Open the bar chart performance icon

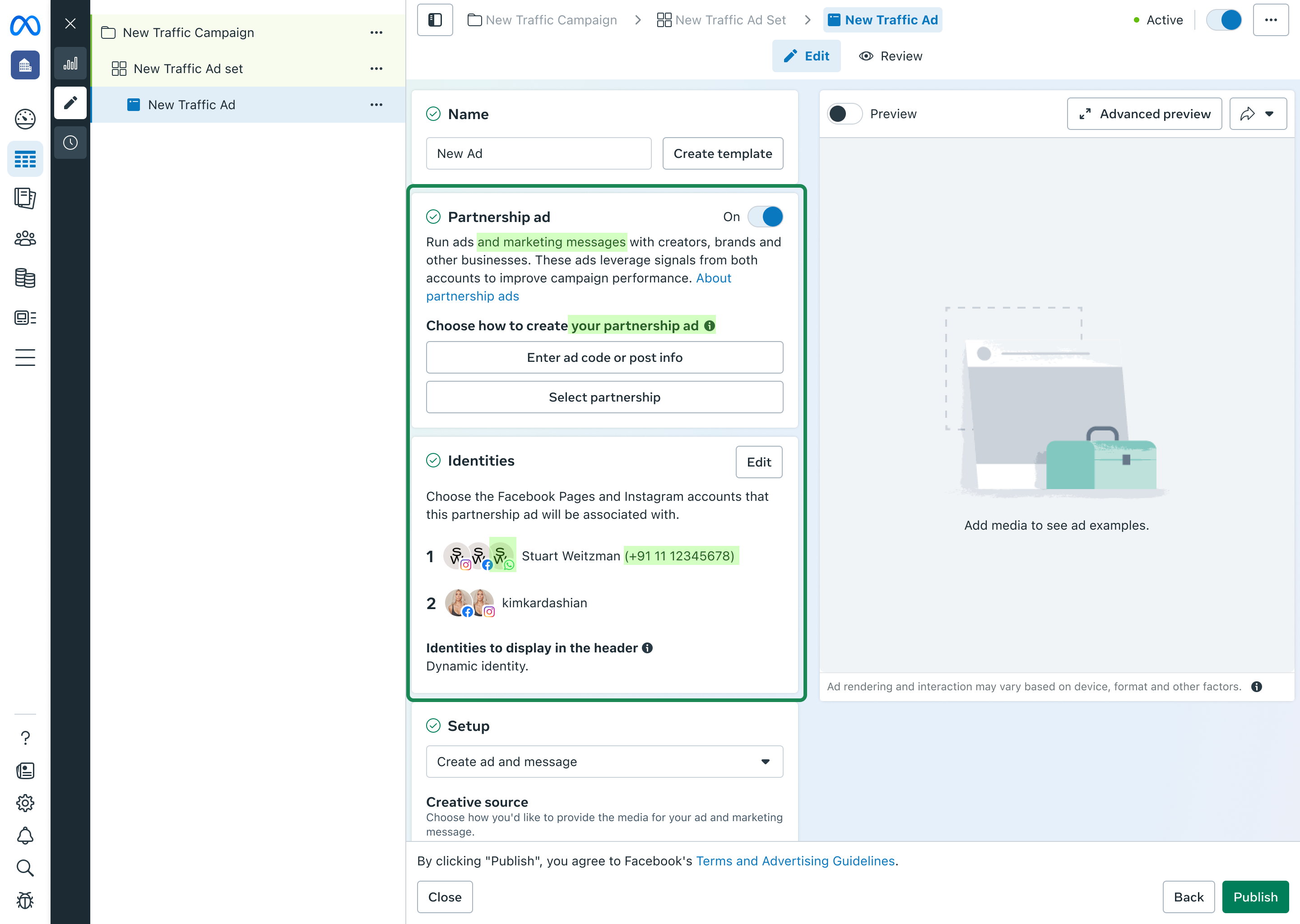pos(70,64)
